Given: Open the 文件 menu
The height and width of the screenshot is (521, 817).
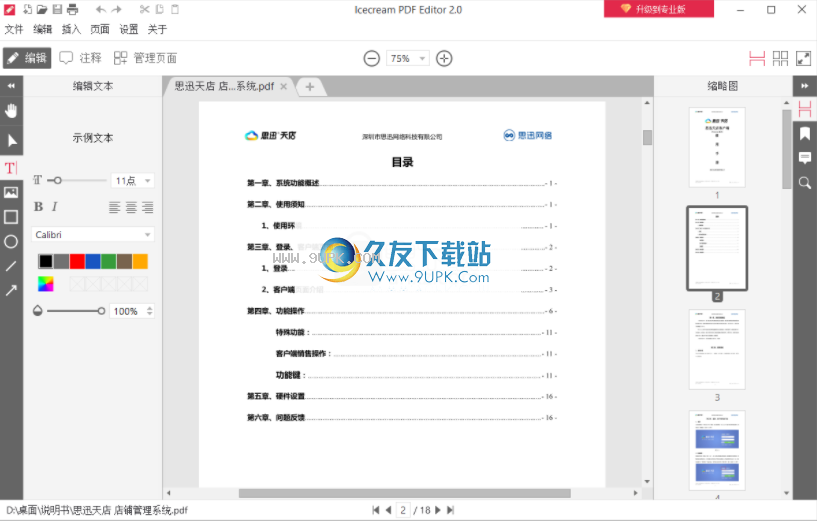Looking at the screenshot, I should click(x=14, y=29).
